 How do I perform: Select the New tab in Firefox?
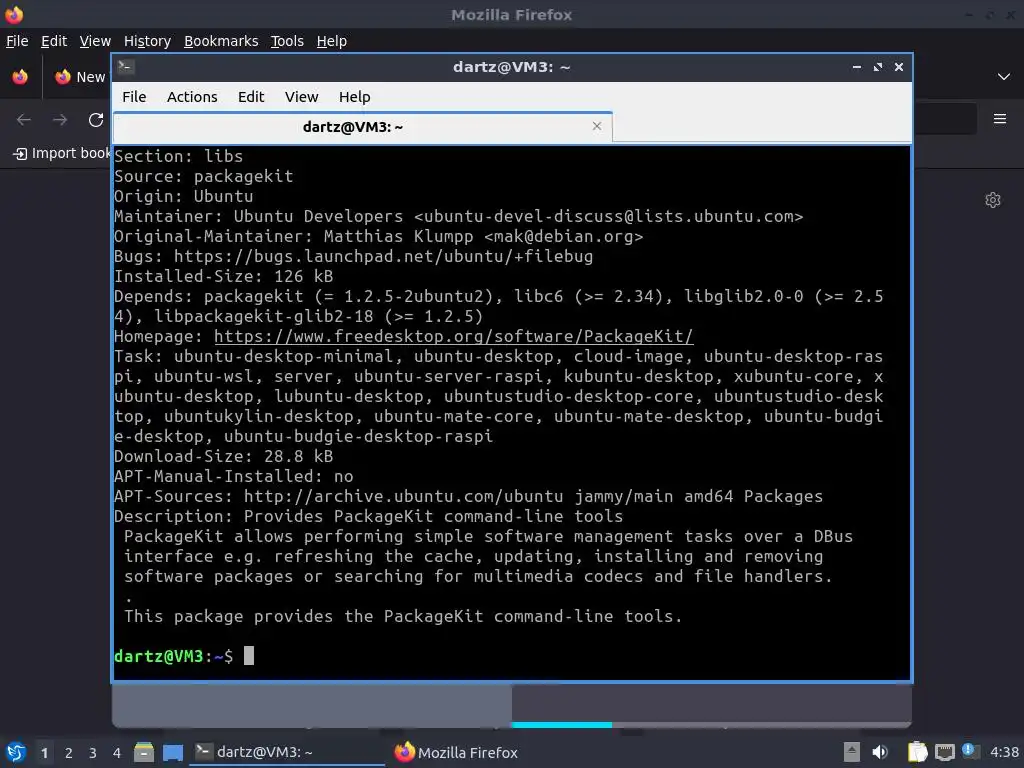click(80, 77)
